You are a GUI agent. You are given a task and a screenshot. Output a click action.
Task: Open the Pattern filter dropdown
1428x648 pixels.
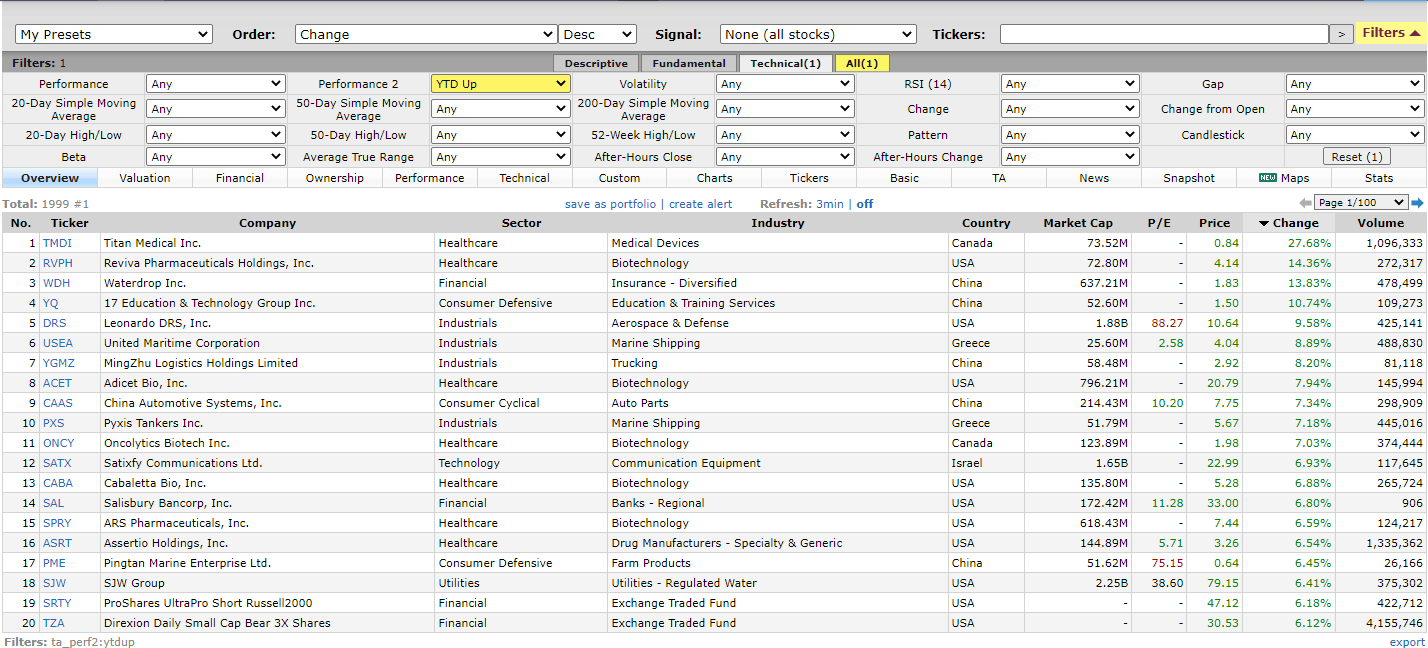[1070, 135]
